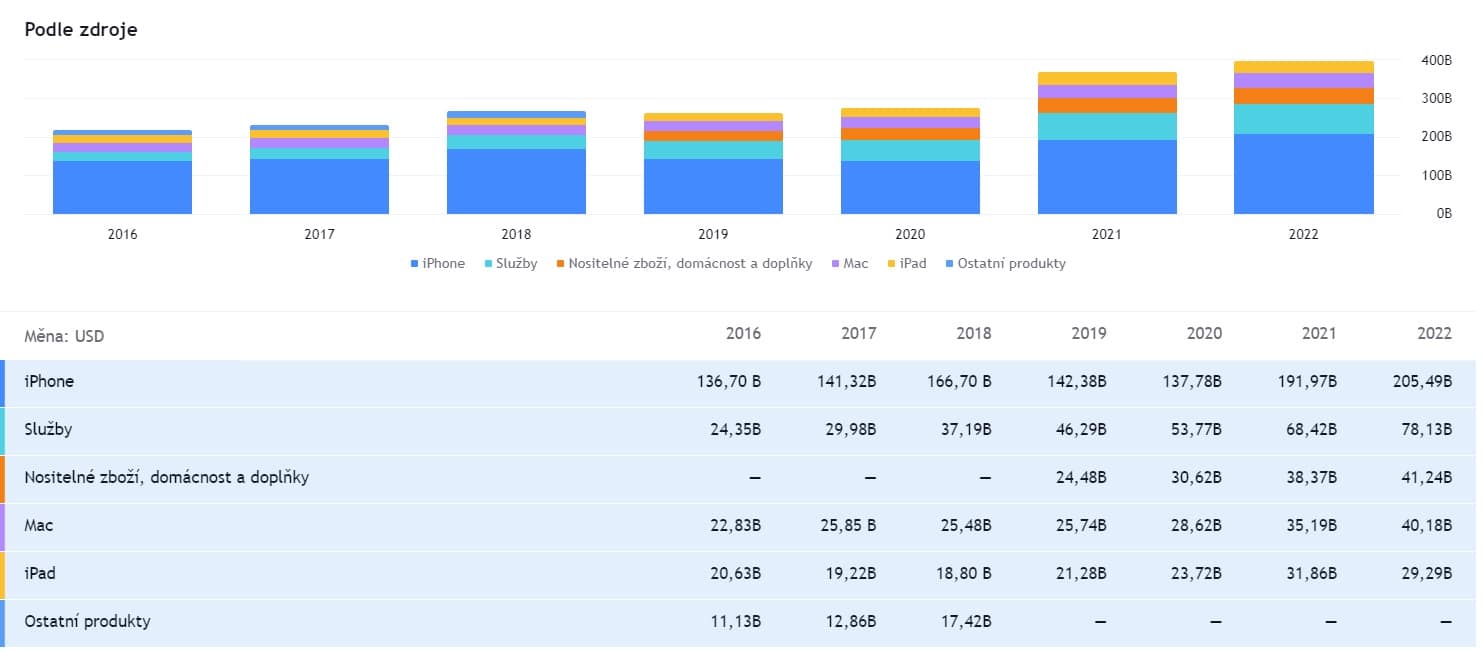Click the Mac row color stripe
Viewport: 1482px width, 652px height.
[x=4, y=525]
